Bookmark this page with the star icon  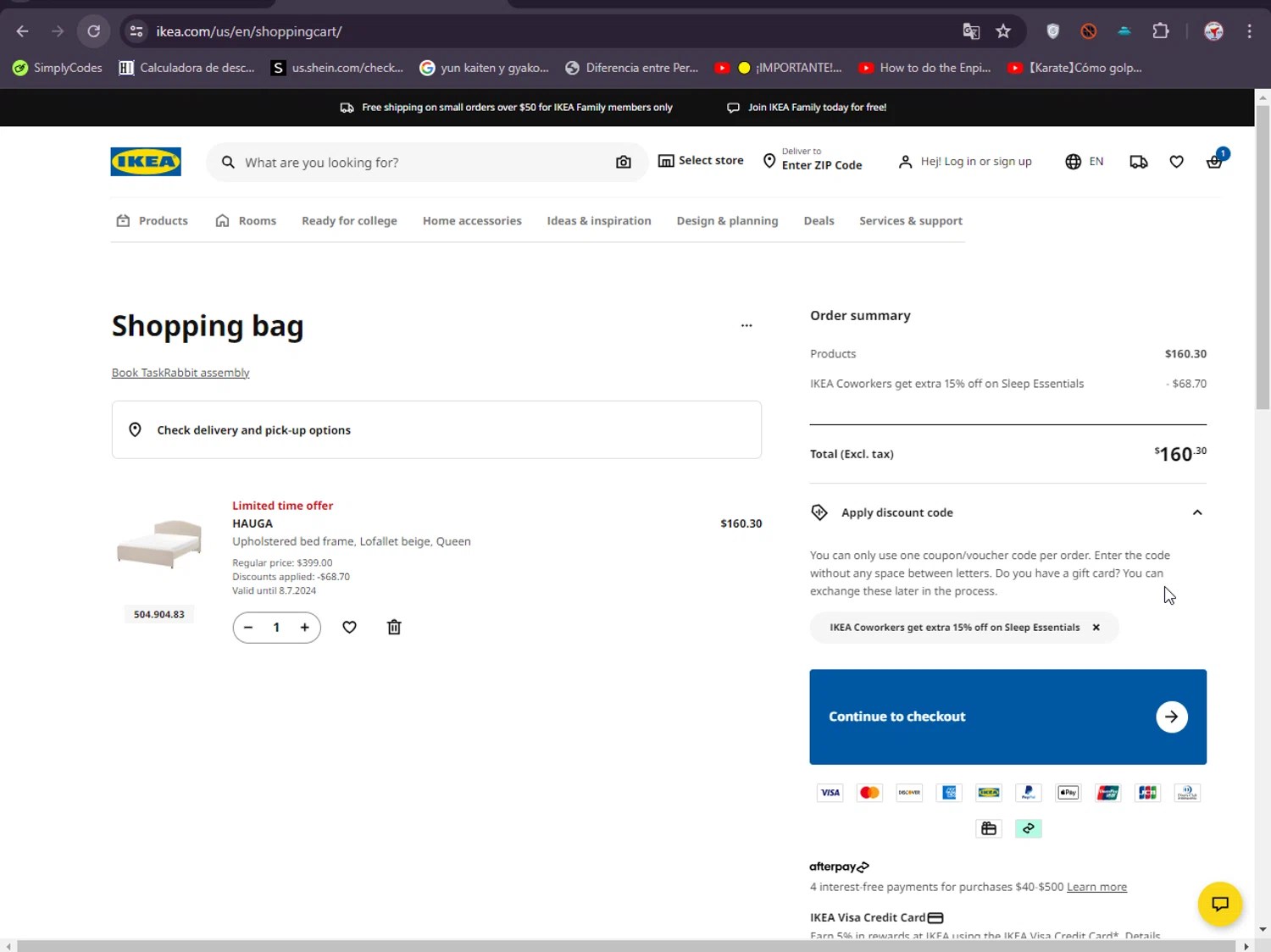pos(1003,31)
